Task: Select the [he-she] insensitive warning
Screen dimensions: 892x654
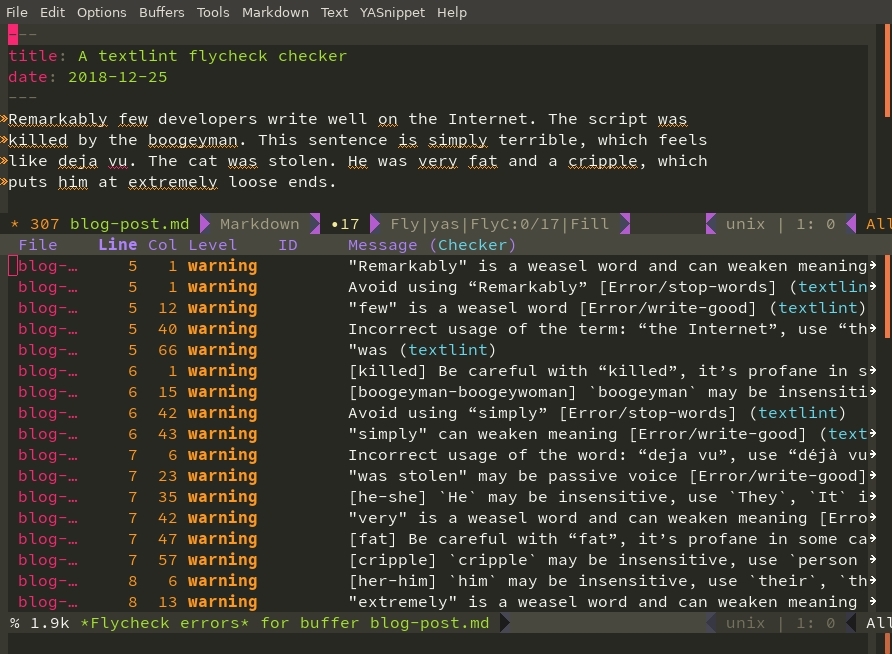Action: 442,498
